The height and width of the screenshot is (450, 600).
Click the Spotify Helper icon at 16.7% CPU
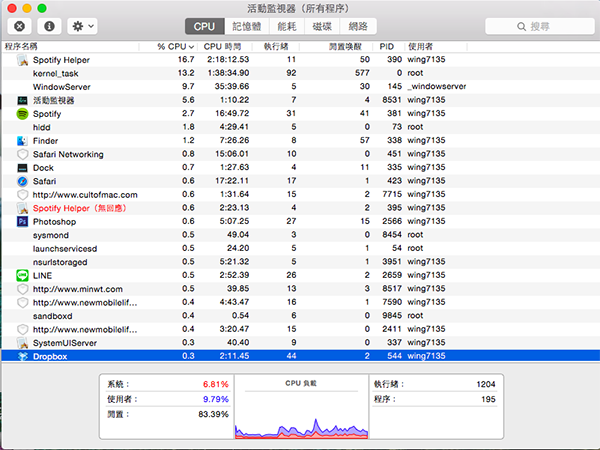click(23, 60)
